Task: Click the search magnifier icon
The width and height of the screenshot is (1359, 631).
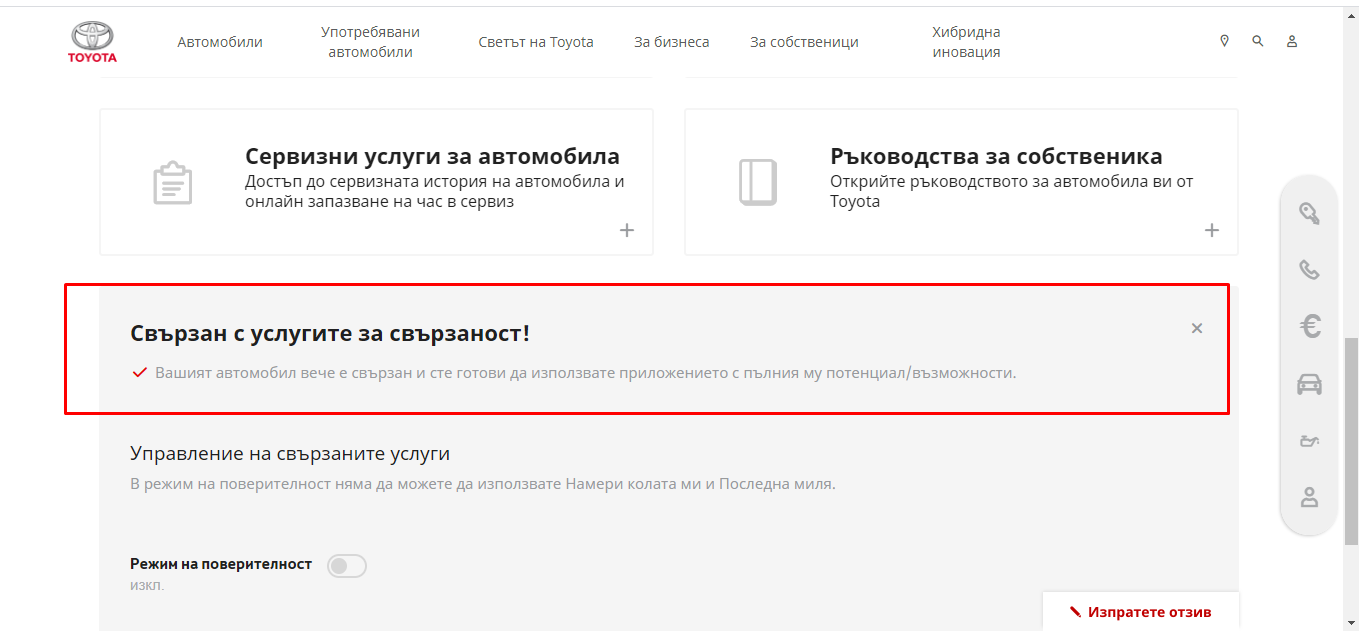Action: [1257, 41]
